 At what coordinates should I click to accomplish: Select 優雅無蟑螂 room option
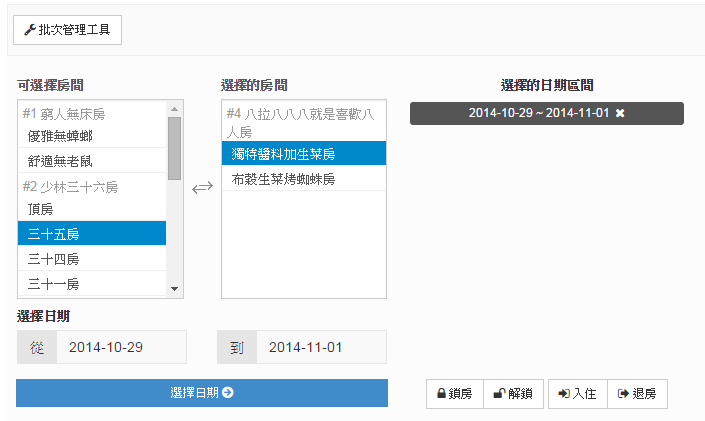(92, 135)
